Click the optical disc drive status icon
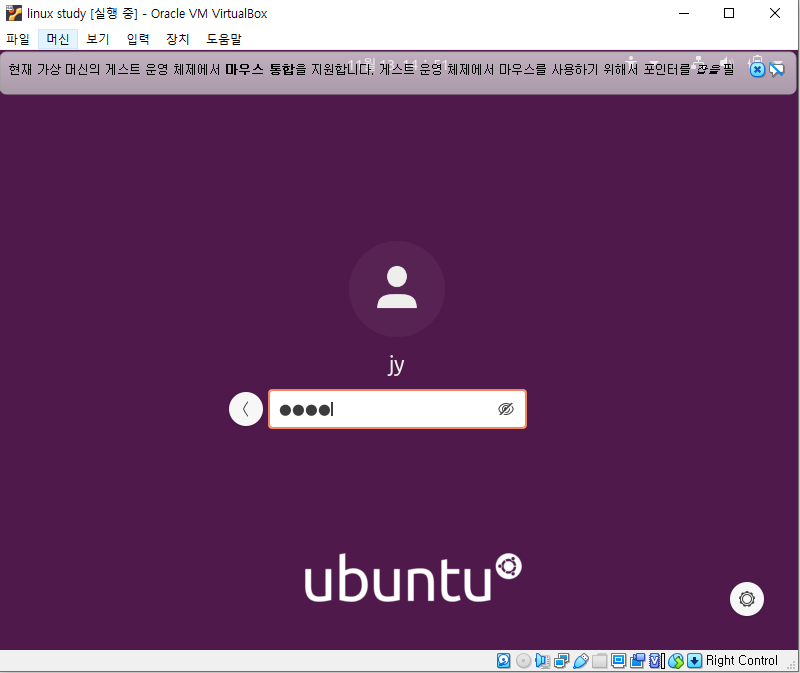The width and height of the screenshot is (800, 673). [x=523, y=661]
